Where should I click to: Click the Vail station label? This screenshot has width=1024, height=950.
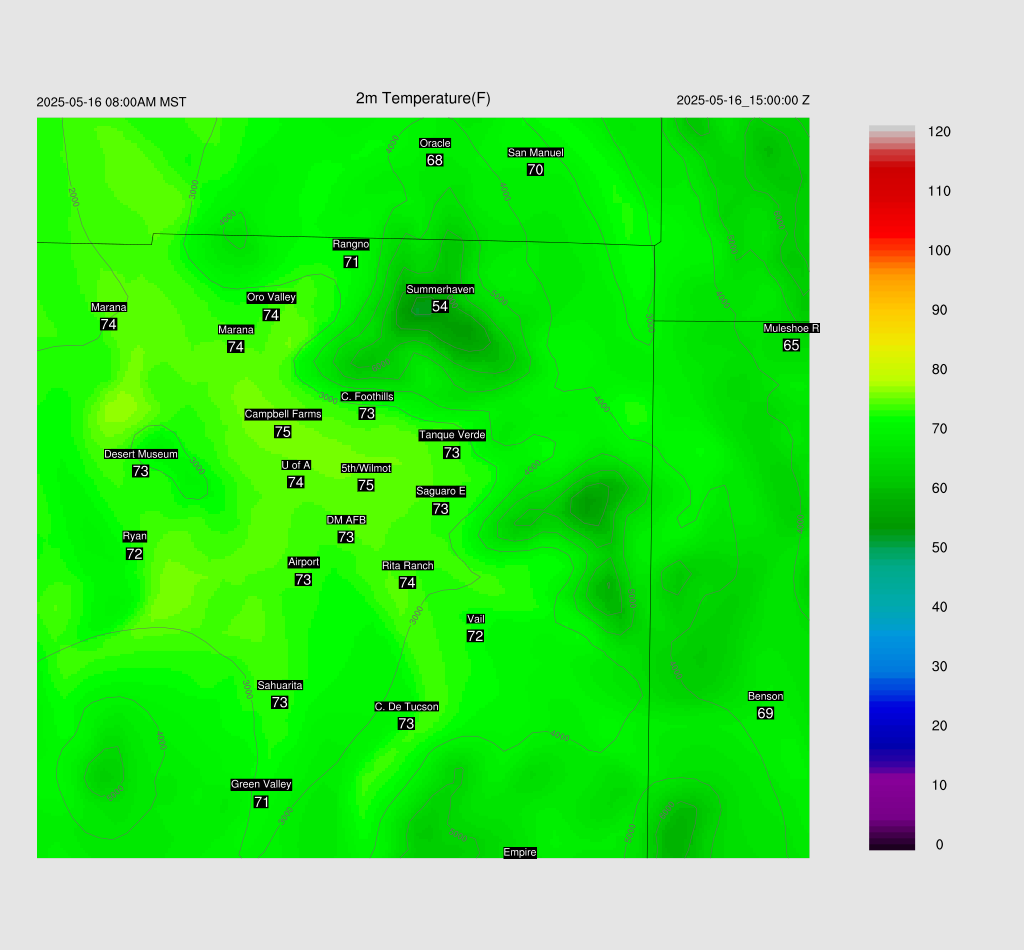tap(475, 619)
